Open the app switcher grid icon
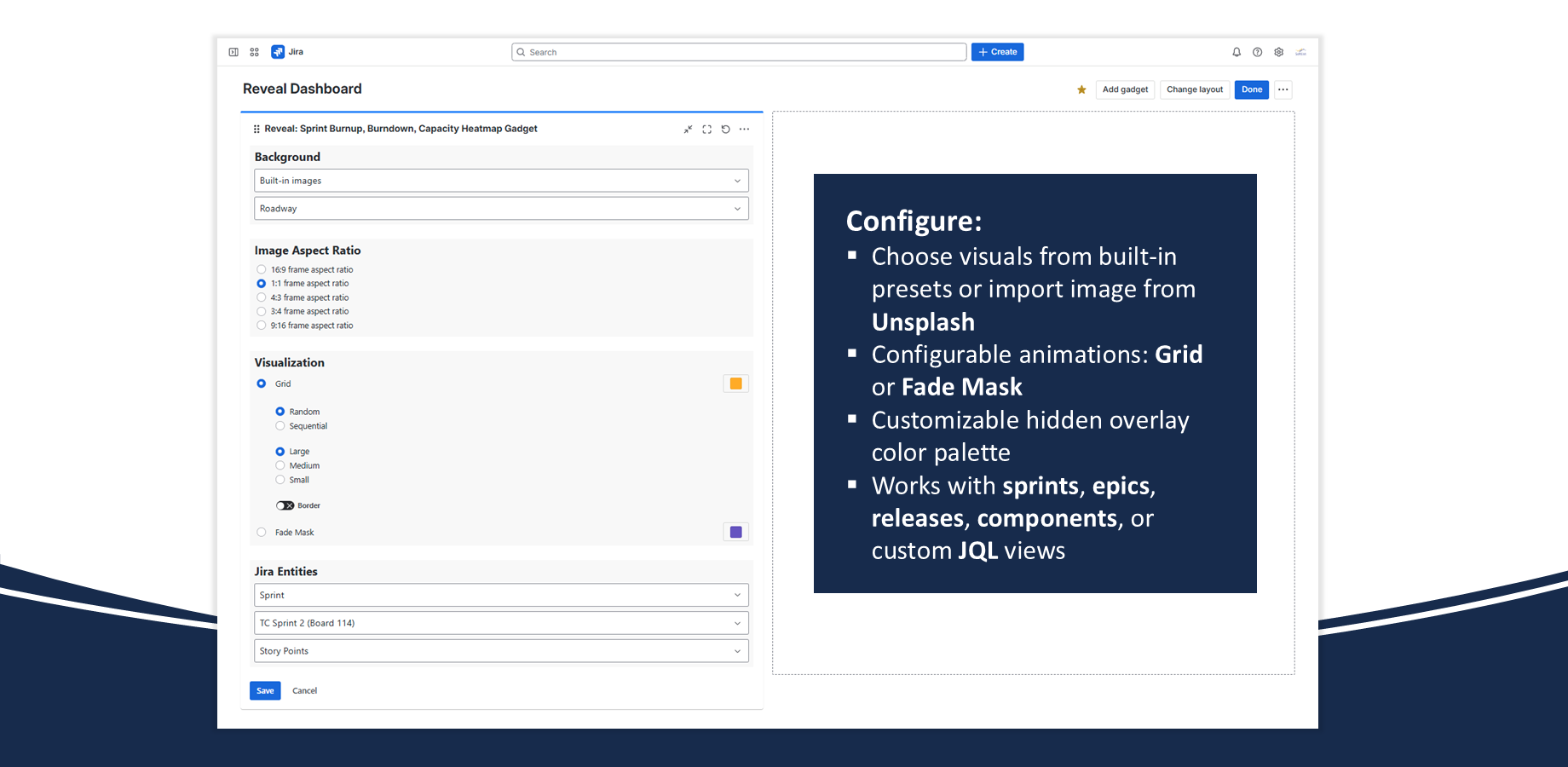The width and height of the screenshot is (1568, 767). pyautogui.click(x=254, y=52)
